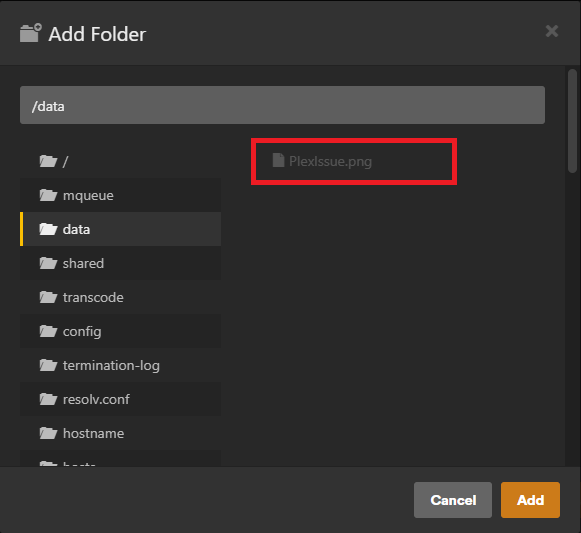Select the mqueue directory label
The height and width of the screenshot is (533, 581).
(88, 195)
